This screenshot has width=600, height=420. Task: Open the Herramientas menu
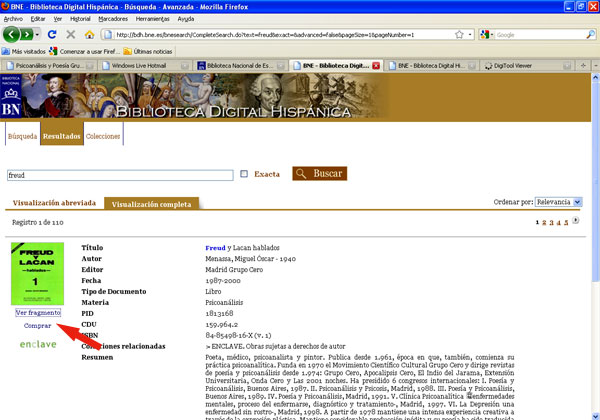[x=152, y=19]
